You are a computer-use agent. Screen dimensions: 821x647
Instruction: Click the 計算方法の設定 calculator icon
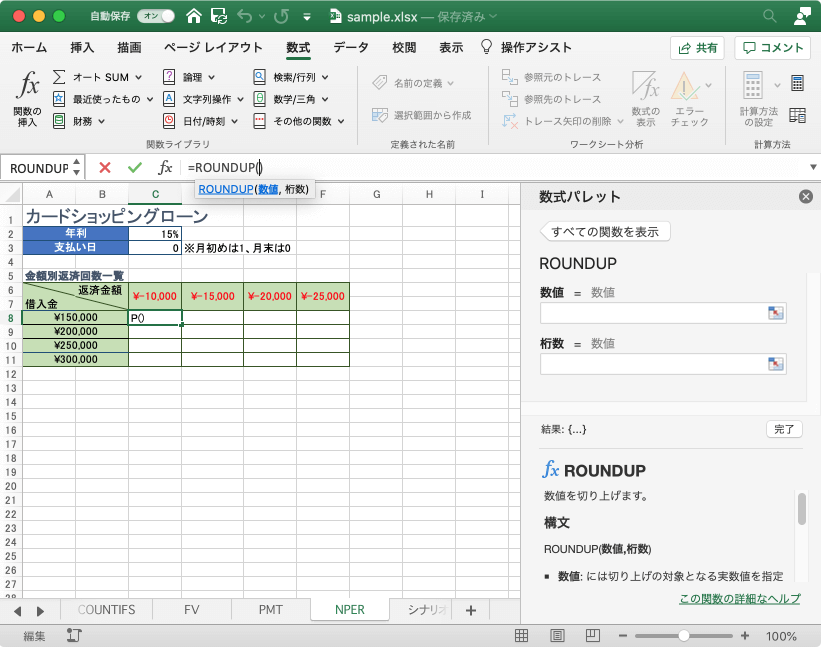pyautogui.click(x=752, y=85)
